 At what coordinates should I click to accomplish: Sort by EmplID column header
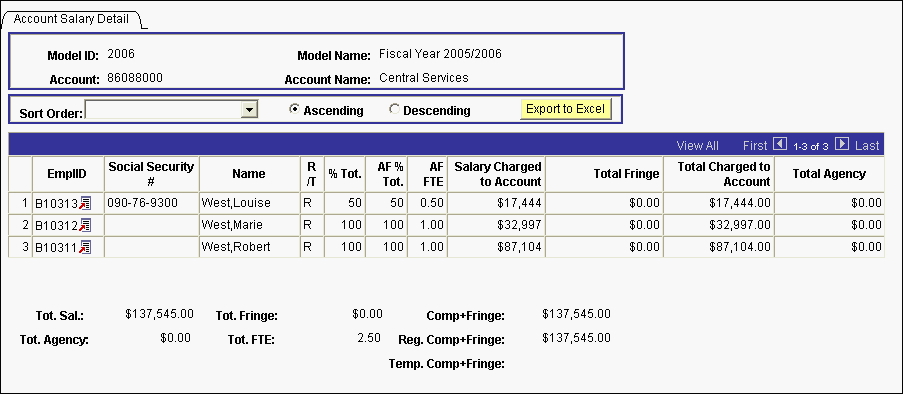click(x=68, y=174)
